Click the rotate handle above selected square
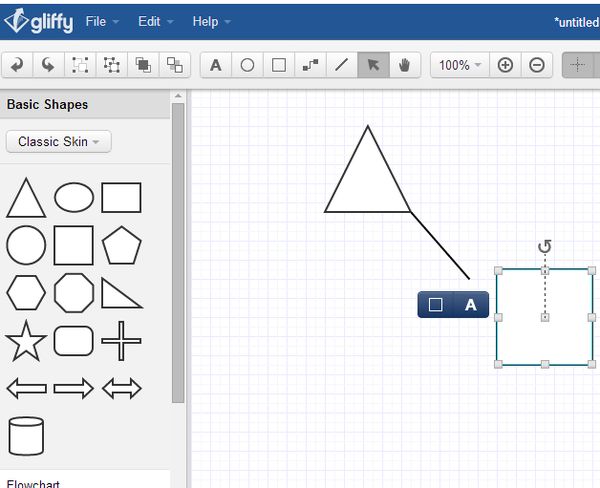The height and width of the screenshot is (488, 600). pos(545,247)
